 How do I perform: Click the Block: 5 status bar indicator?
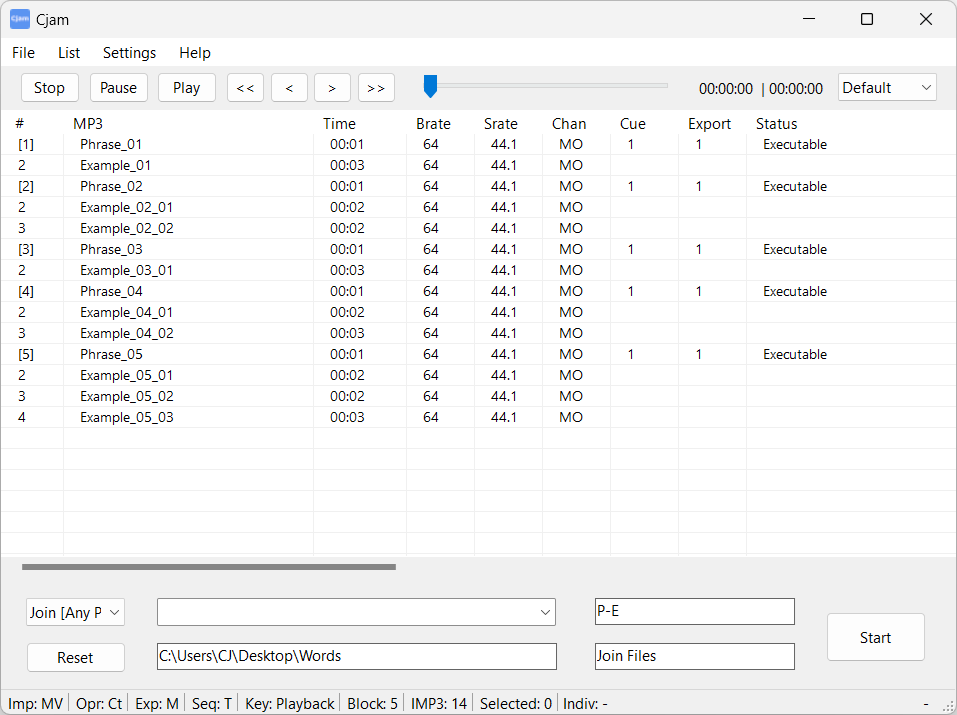[372, 703]
